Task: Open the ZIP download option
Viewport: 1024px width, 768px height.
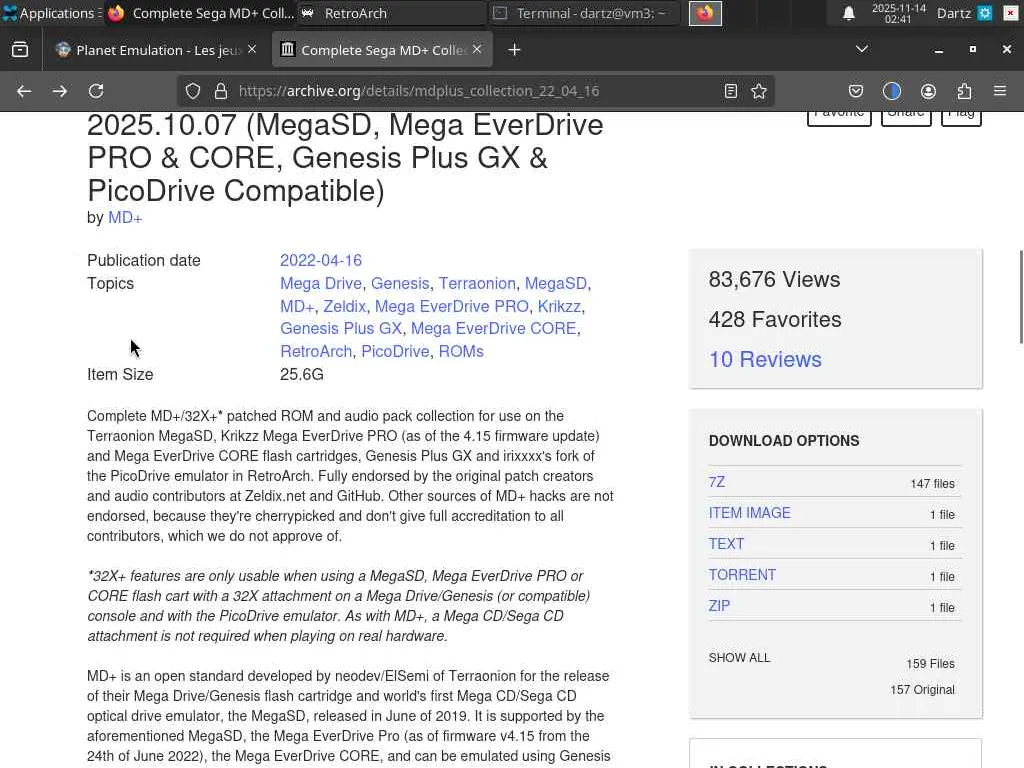Action: (x=719, y=606)
